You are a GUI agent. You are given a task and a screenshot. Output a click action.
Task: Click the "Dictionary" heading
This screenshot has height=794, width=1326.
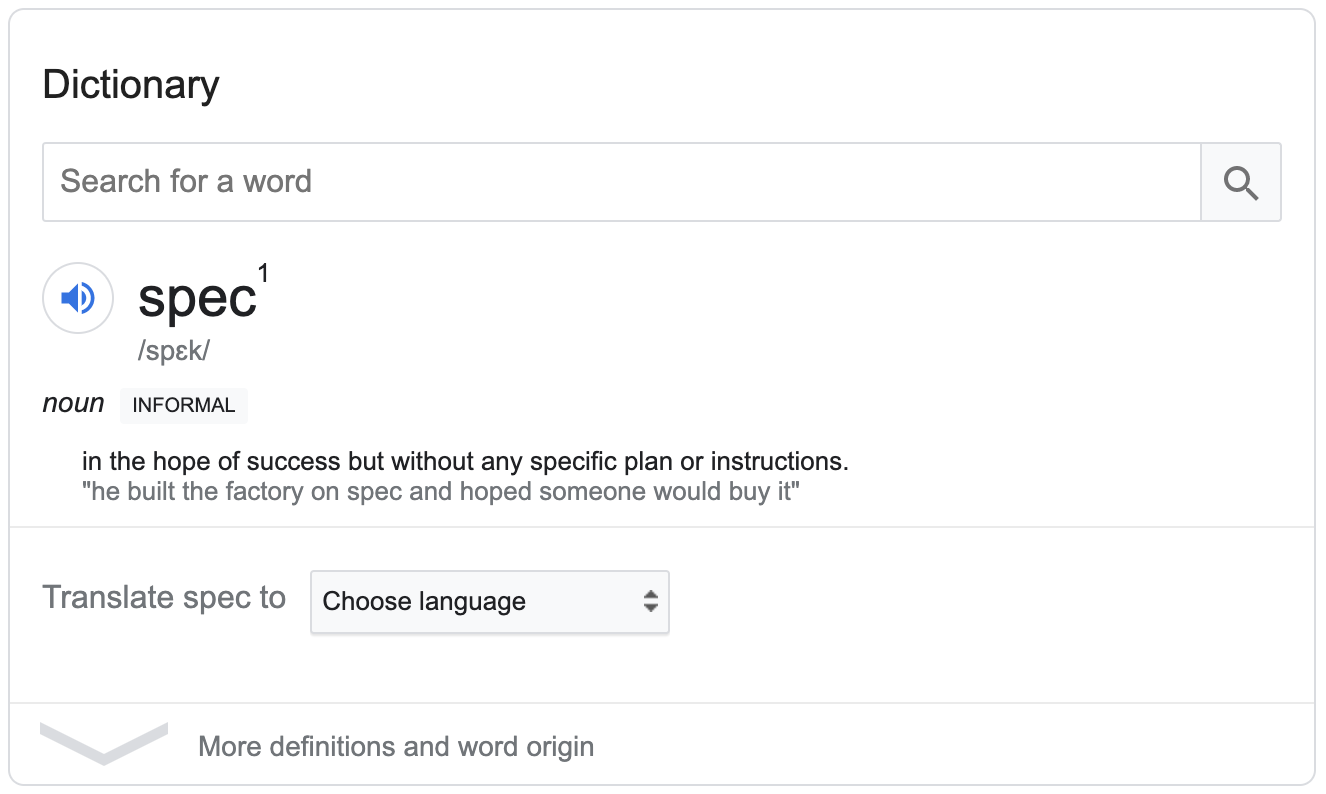131,85
